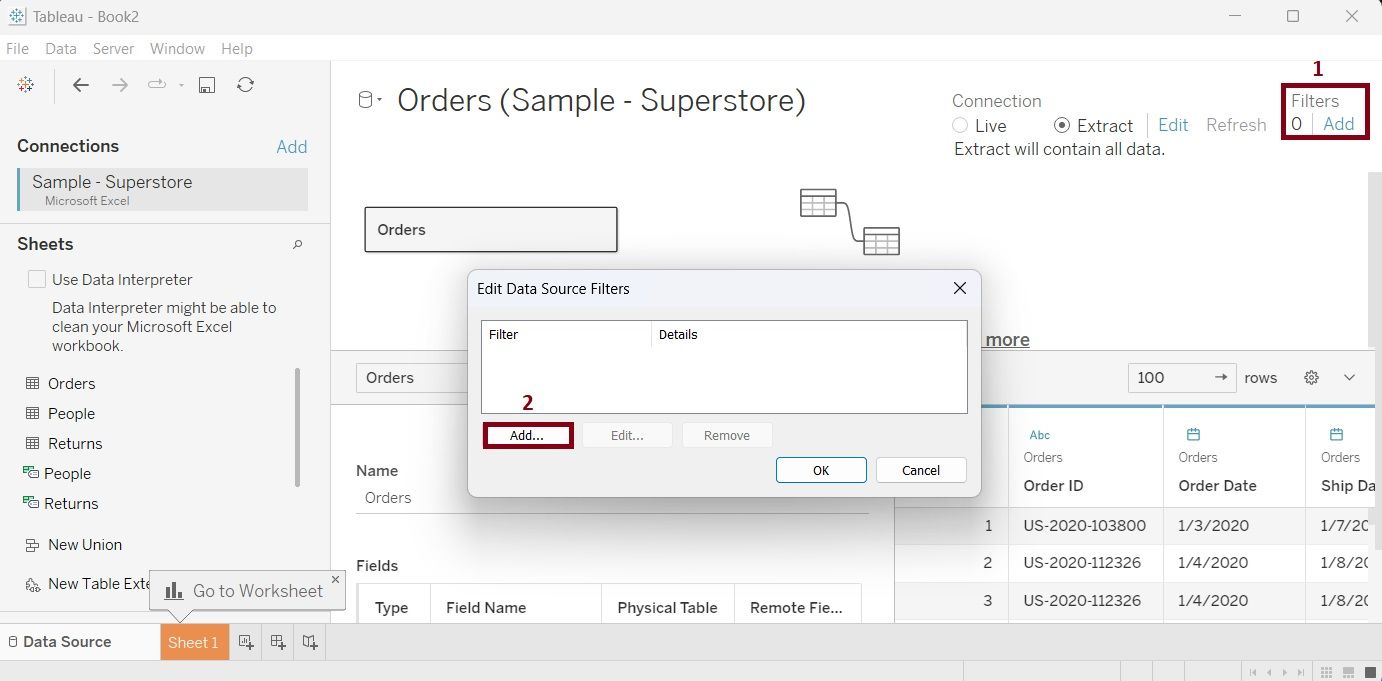Click the search icon beside Sheets
1382x681 pixels.
click(297, 244)
